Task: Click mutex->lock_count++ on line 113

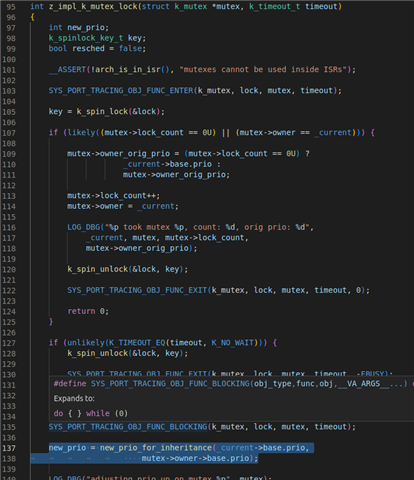Action: pos(111,195)
